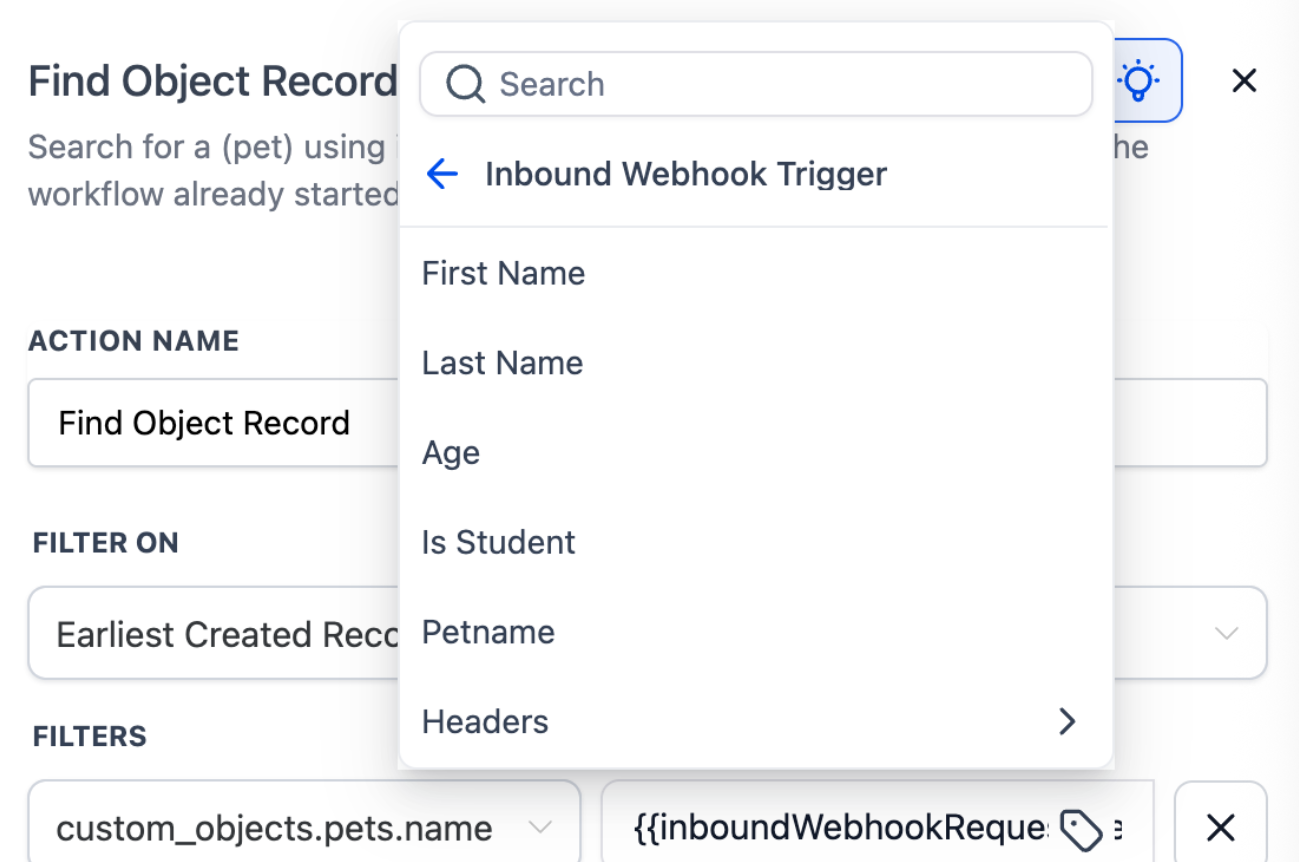Remove the filter row with X
Image resolution: width=1299 pixels, height=862 pixels.
pos(1220,827)
